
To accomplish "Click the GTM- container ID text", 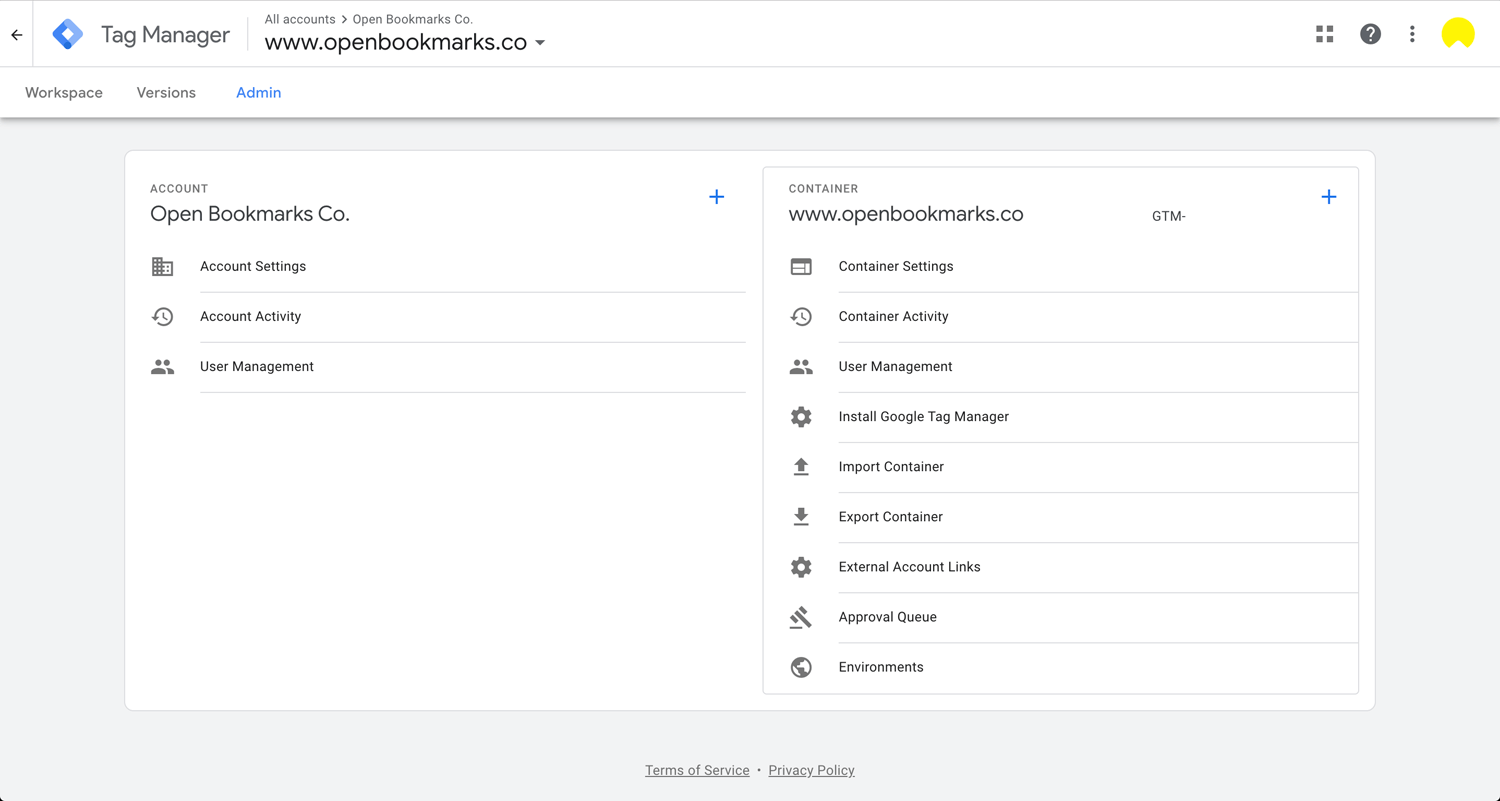I will coord(1169,216).
